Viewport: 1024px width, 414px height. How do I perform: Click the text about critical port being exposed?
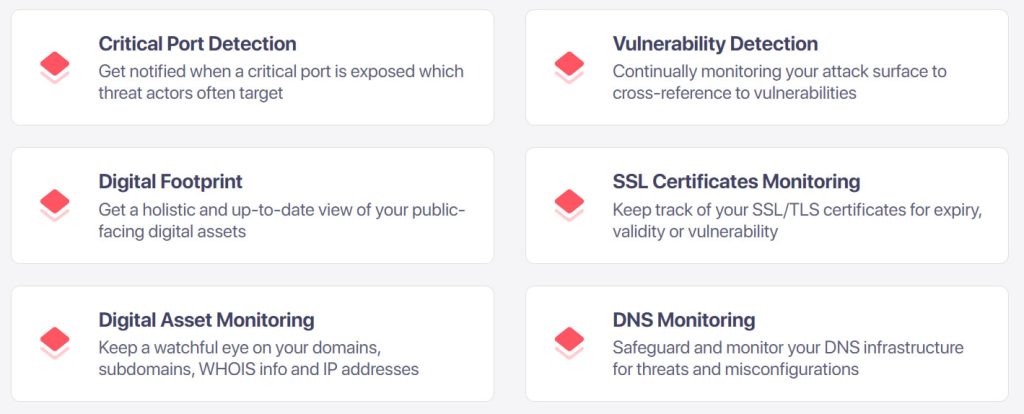[281, 82]
